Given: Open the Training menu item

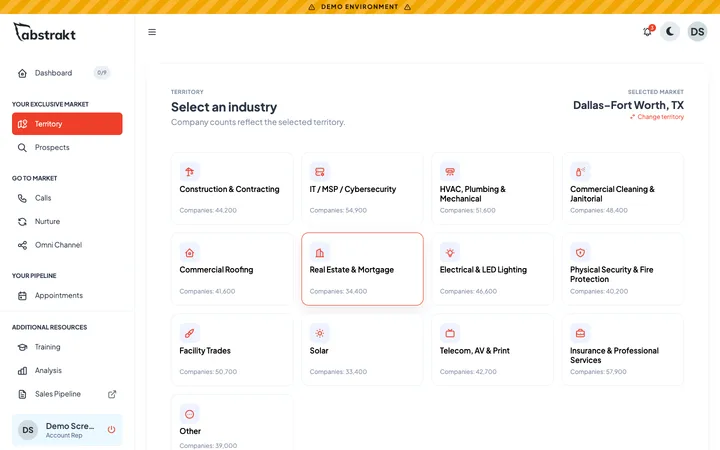Looking at the screenshot, I should click(x=67, y=347).
